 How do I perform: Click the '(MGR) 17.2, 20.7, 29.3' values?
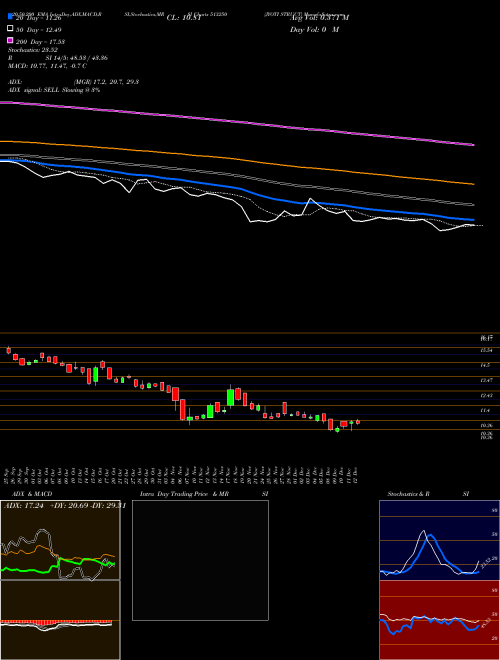tap(106, 82)
